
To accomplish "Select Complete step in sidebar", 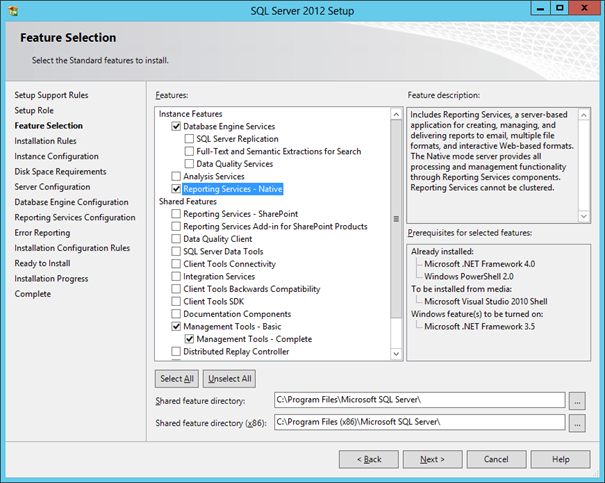I will 32,294.
